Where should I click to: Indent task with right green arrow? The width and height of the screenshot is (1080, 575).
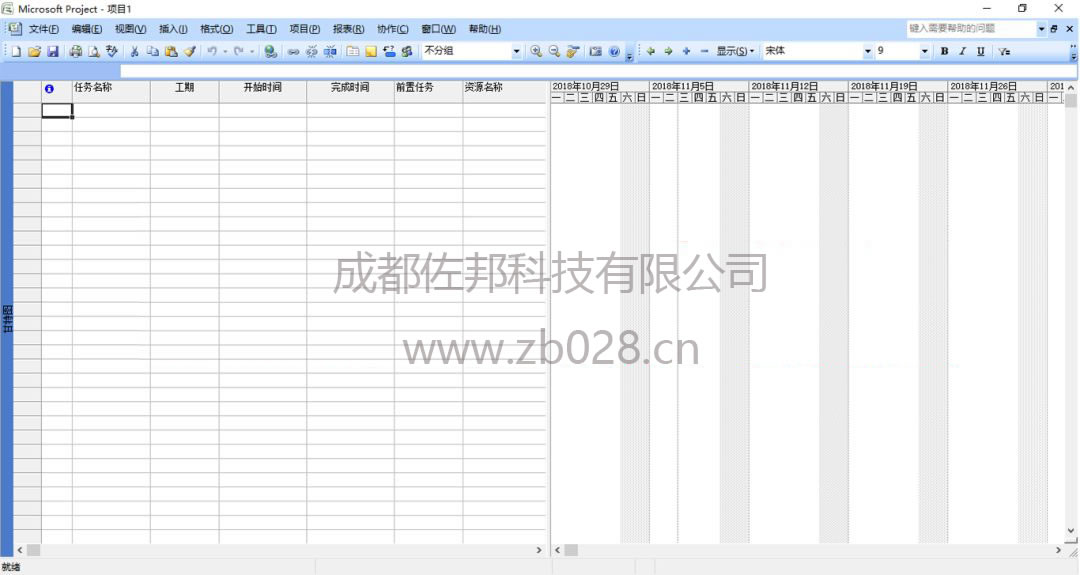point(668,52)
